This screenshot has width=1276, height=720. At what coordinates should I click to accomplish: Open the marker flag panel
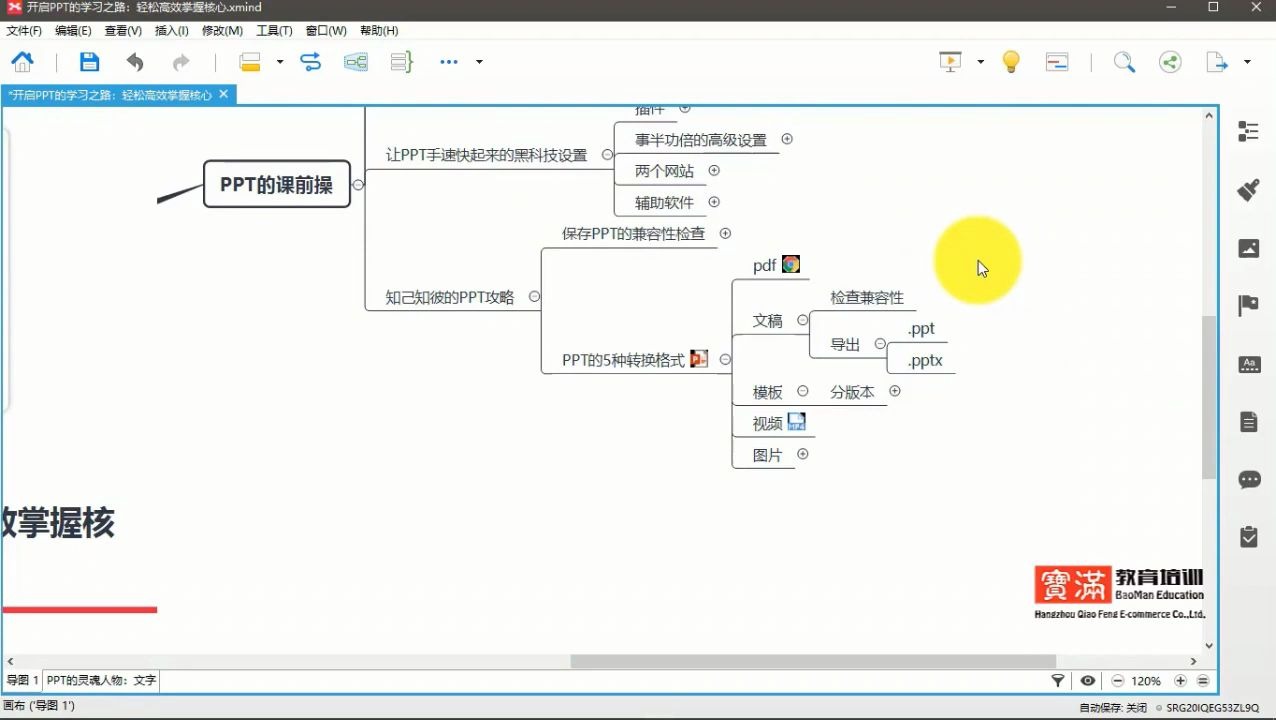pyautogui.click(x=1249, y=304)
